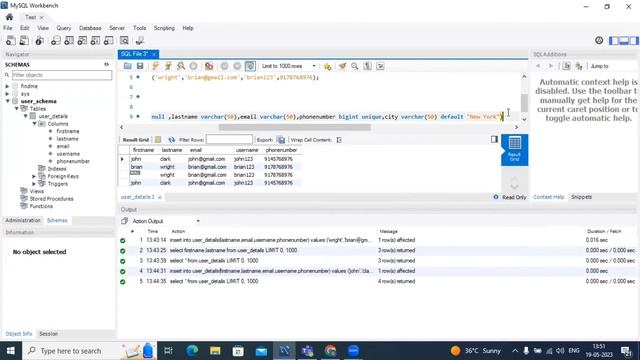The width and height of the screenshot is (640, 360).
Task: Collapse the user_schema node
Action: [7, 101]
